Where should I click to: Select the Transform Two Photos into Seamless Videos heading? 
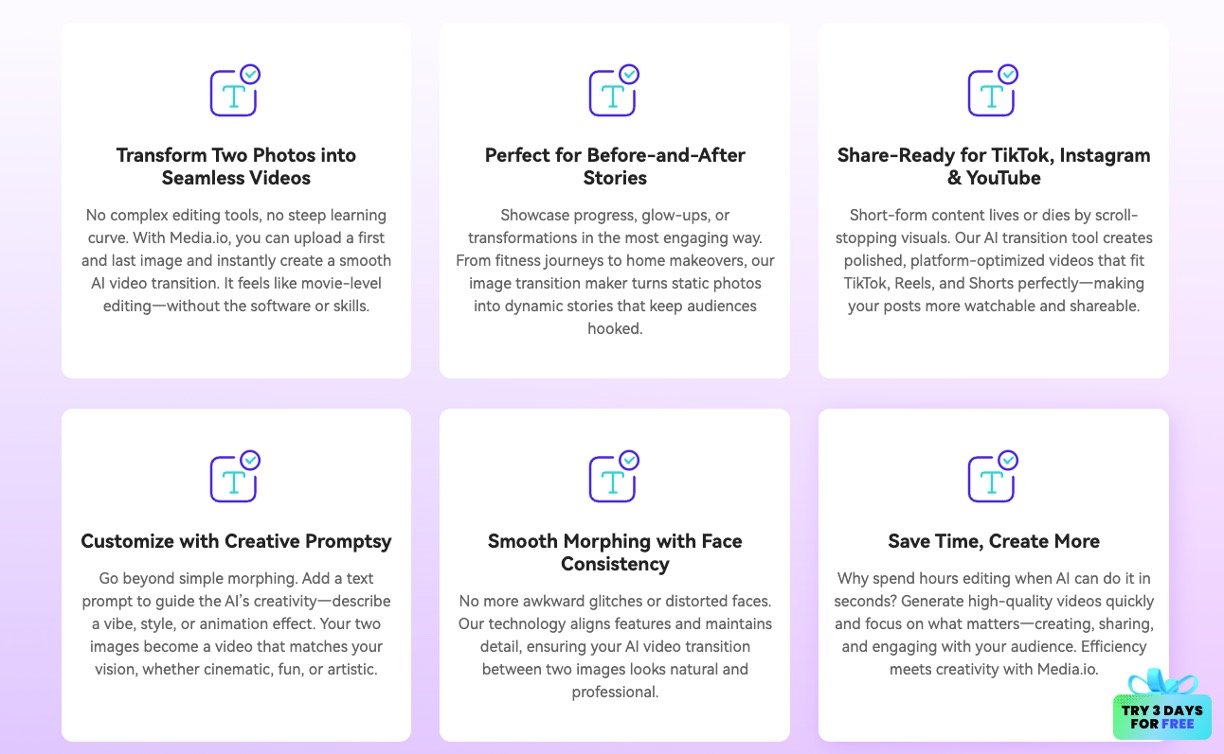pyautogui.click(x=236, y=166)
